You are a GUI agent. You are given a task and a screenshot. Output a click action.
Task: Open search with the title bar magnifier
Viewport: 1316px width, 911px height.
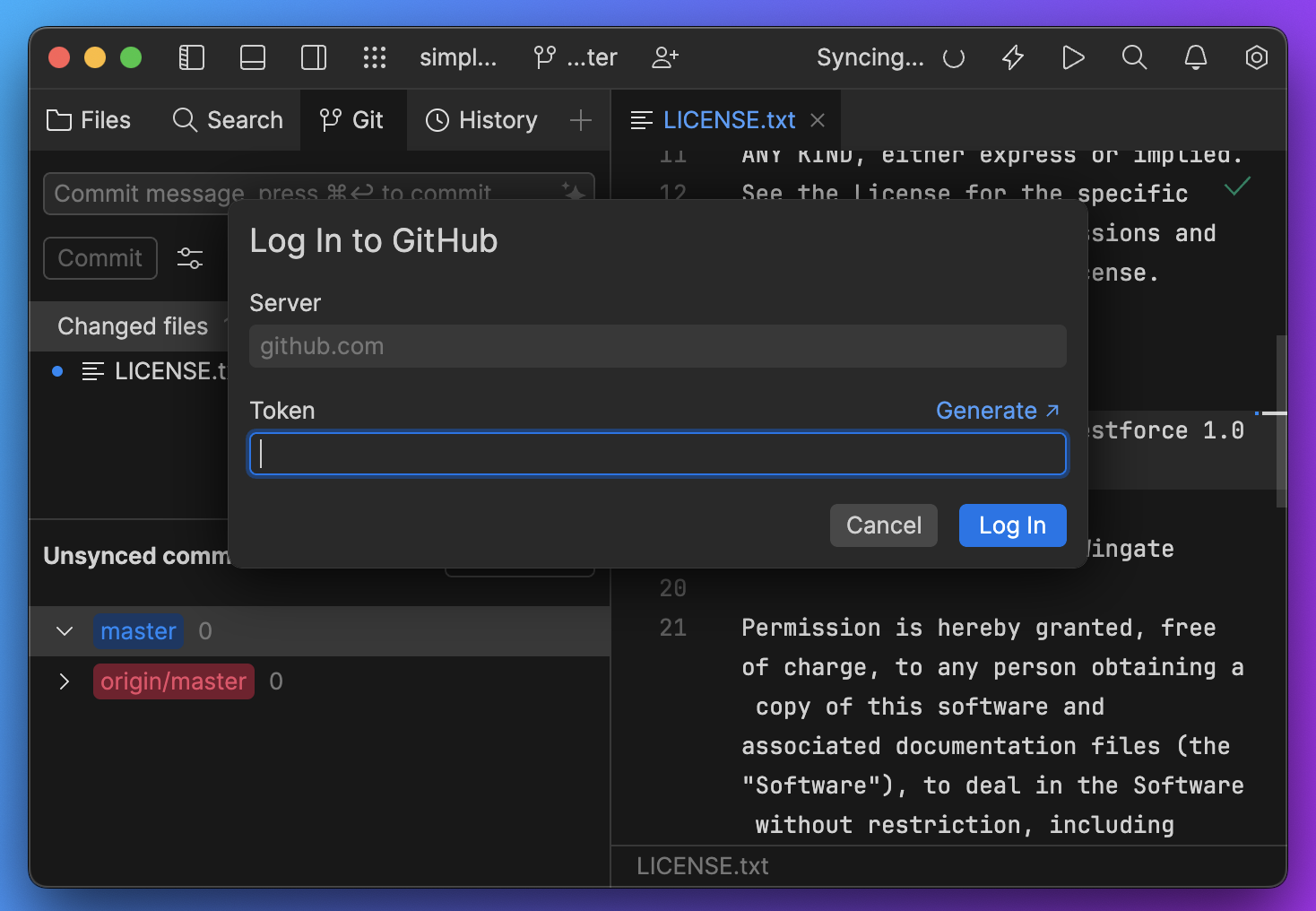(x=1134, y=57)
